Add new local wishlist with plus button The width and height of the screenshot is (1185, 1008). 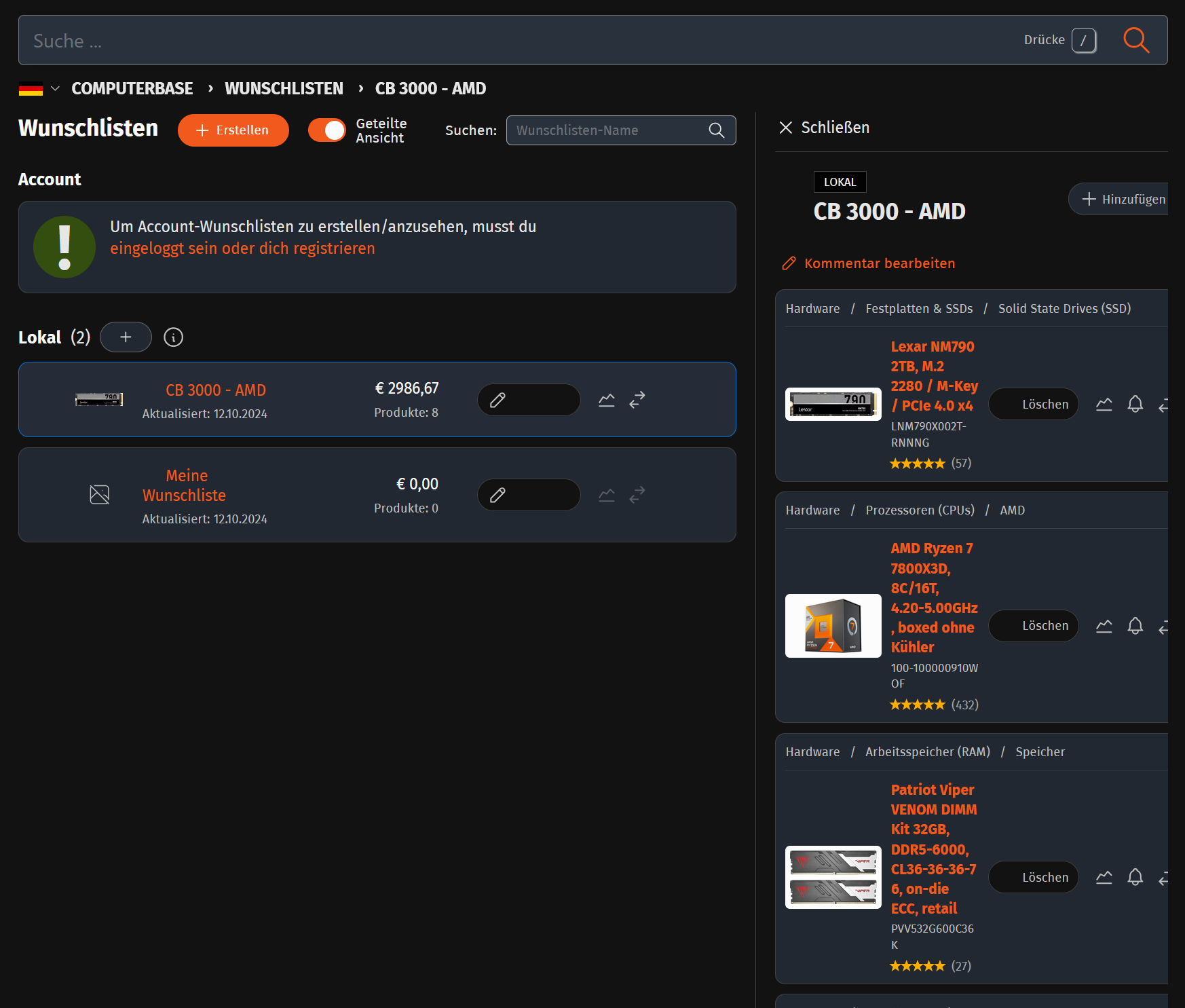(126, 337)
